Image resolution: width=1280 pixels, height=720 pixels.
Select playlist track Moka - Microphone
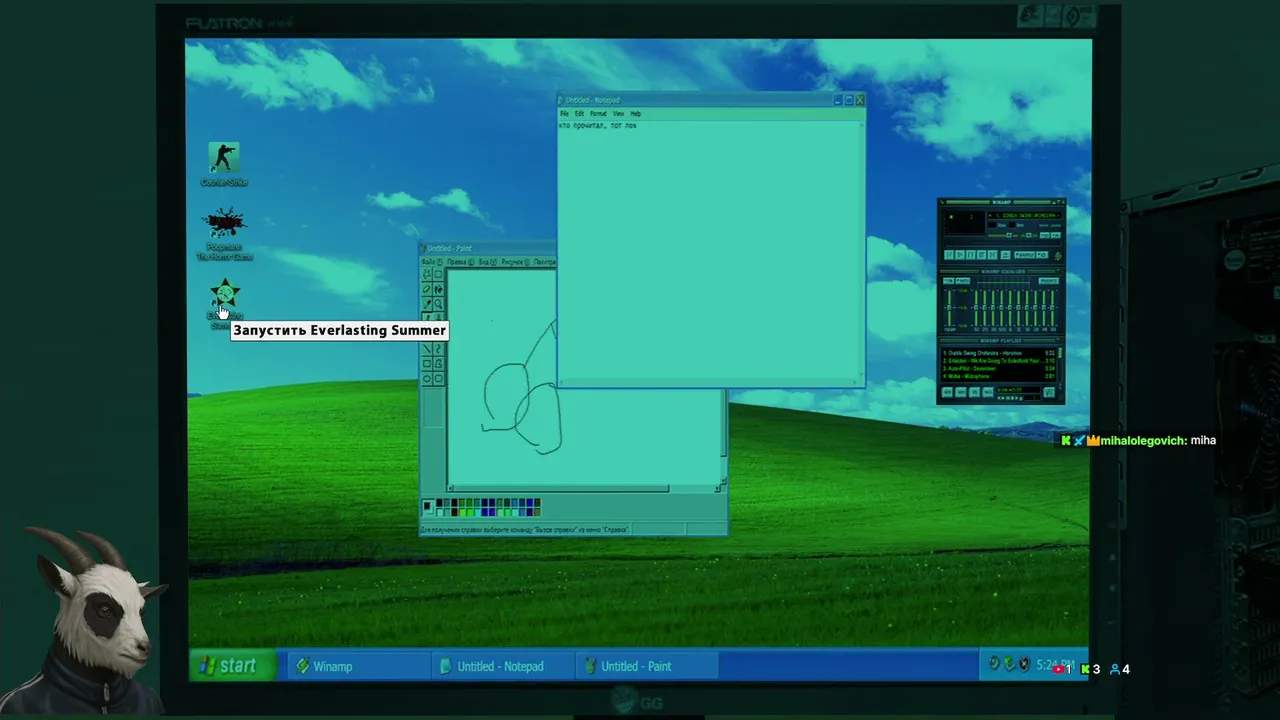[998, 376]
